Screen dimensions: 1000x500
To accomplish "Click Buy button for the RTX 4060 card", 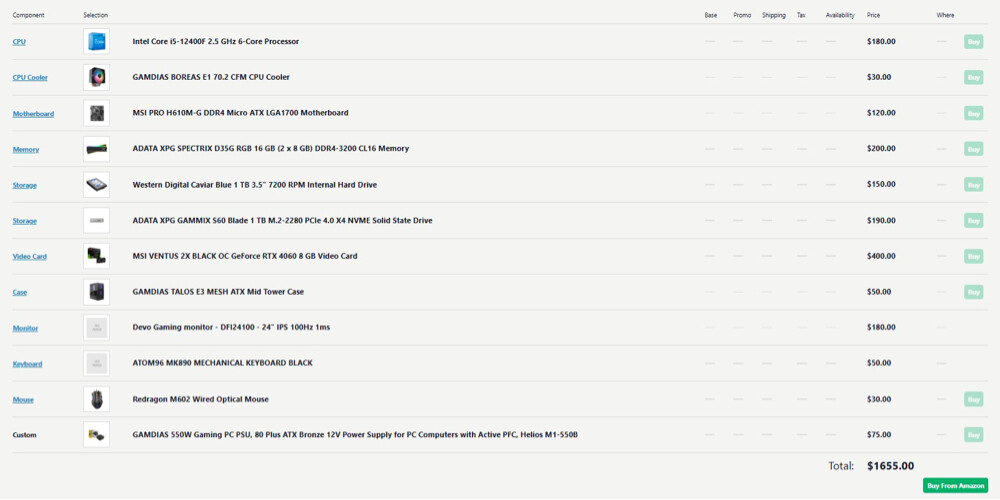I will click(x=973, y=256).
